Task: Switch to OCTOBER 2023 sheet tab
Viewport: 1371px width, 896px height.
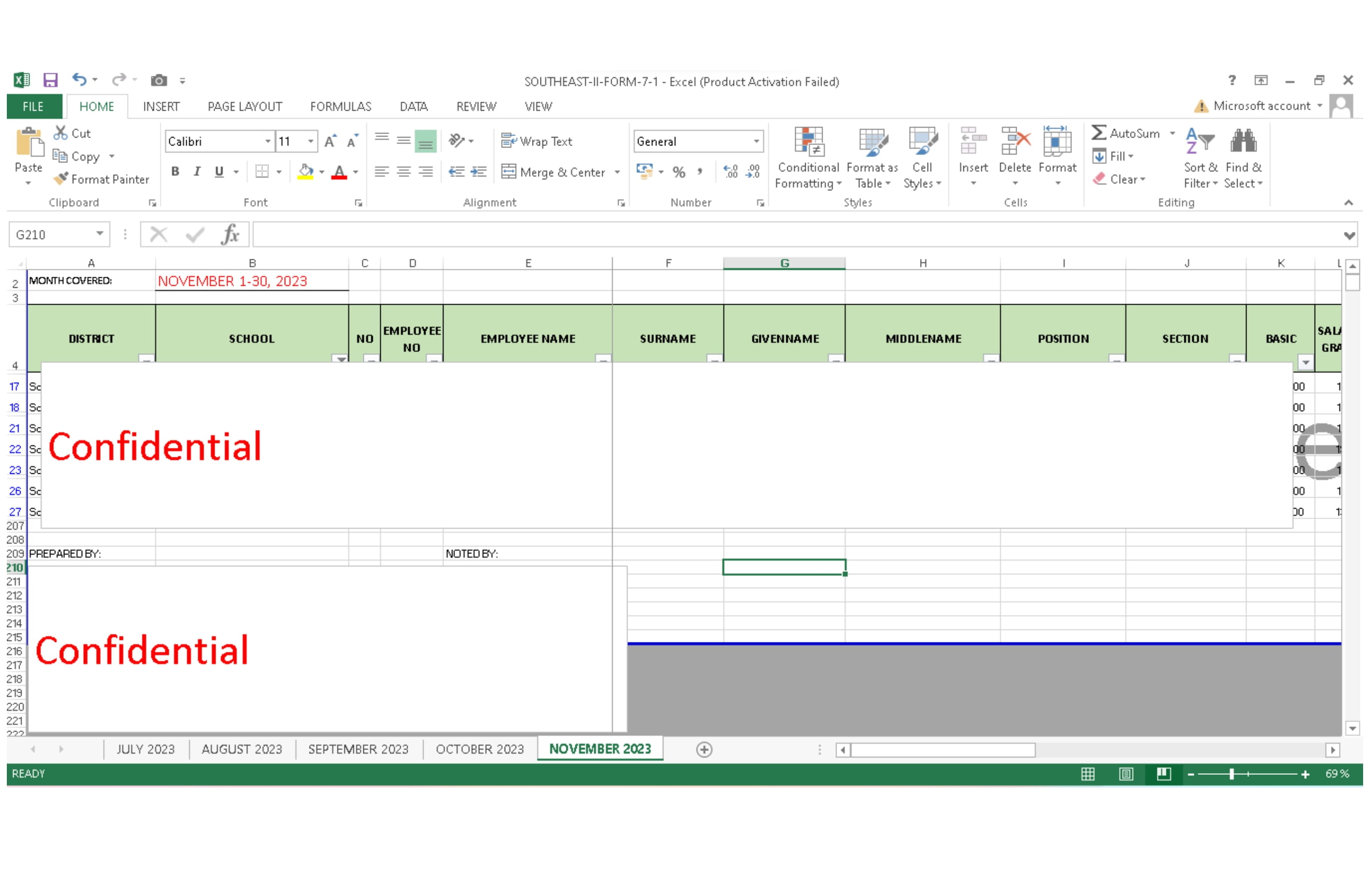Action: (x=479, y=749)
